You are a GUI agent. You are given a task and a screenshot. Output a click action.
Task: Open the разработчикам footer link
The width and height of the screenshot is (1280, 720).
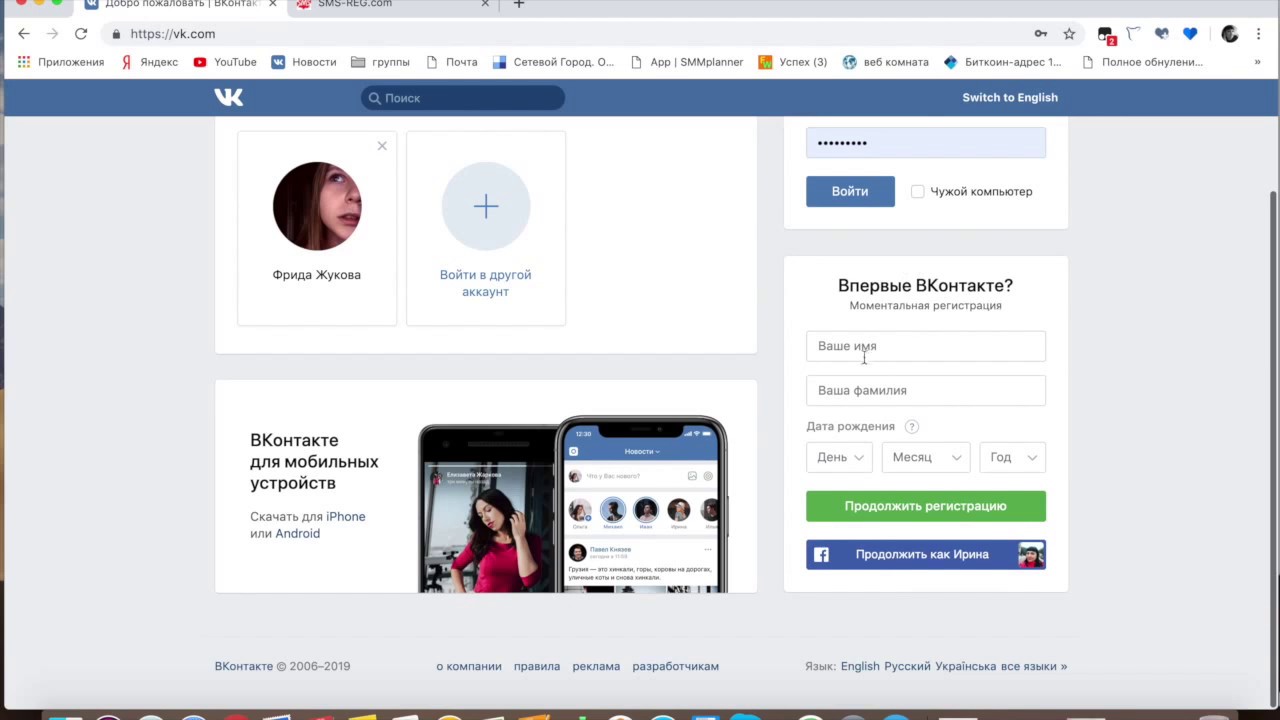pos(675,666)
